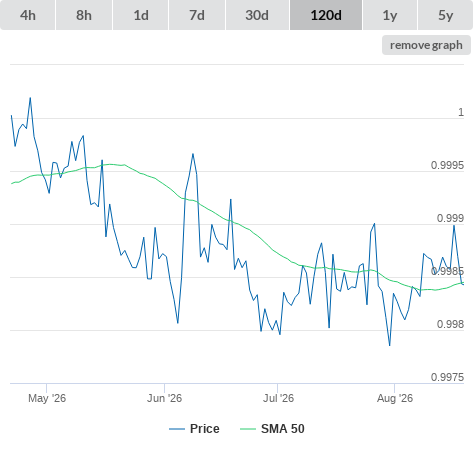Toggle the SMA 50 legend label

283,429
